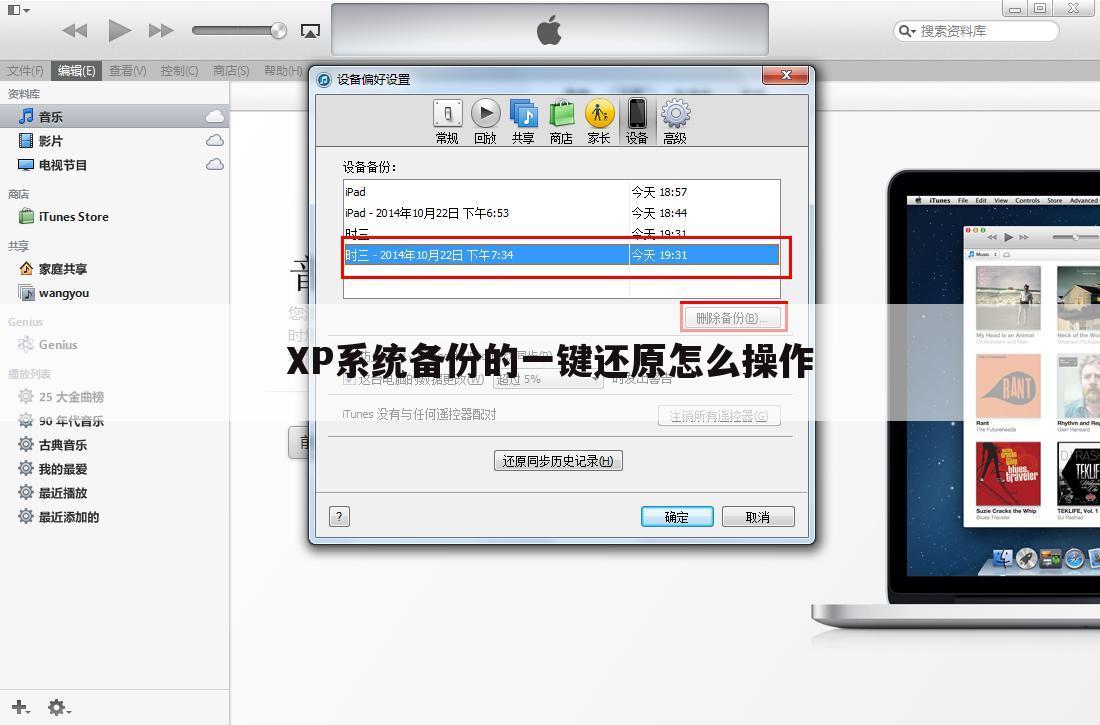Image resolution: width=1100 pixels, height=725 pixels.
Task: Open the 帮助 menu
Action: pyautogui.click(x=283, y=70)
